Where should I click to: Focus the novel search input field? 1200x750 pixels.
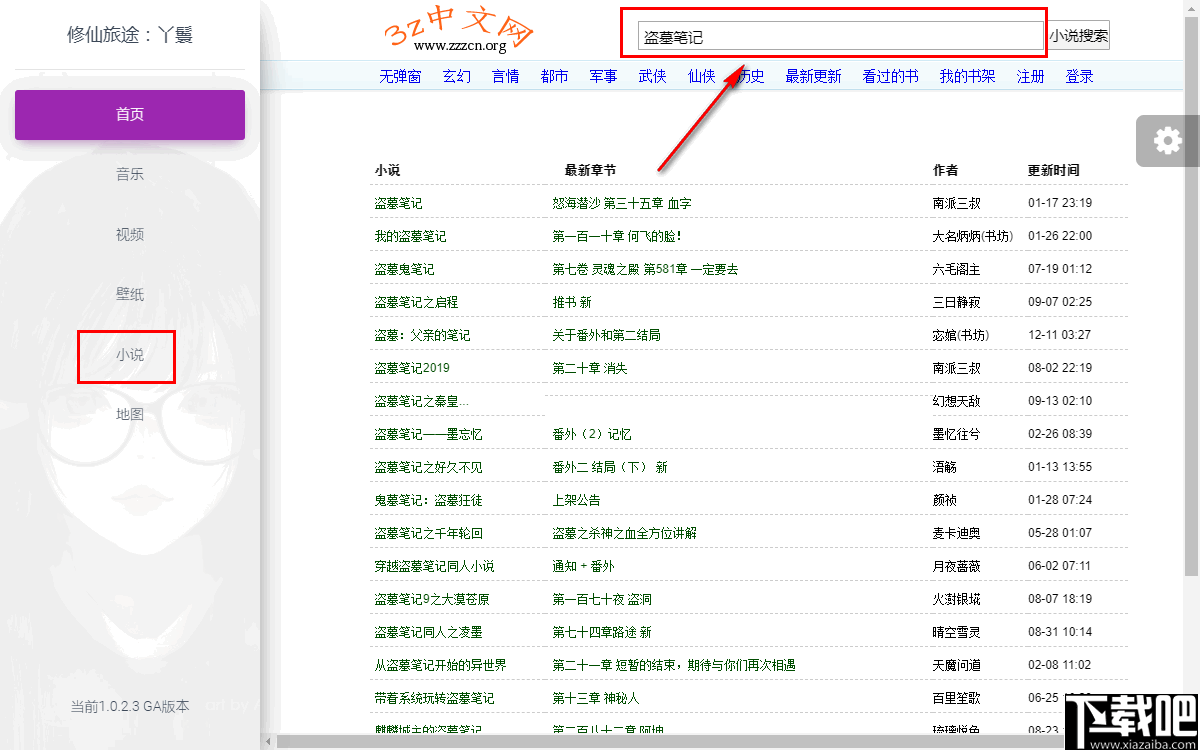[x=840, y=37]
